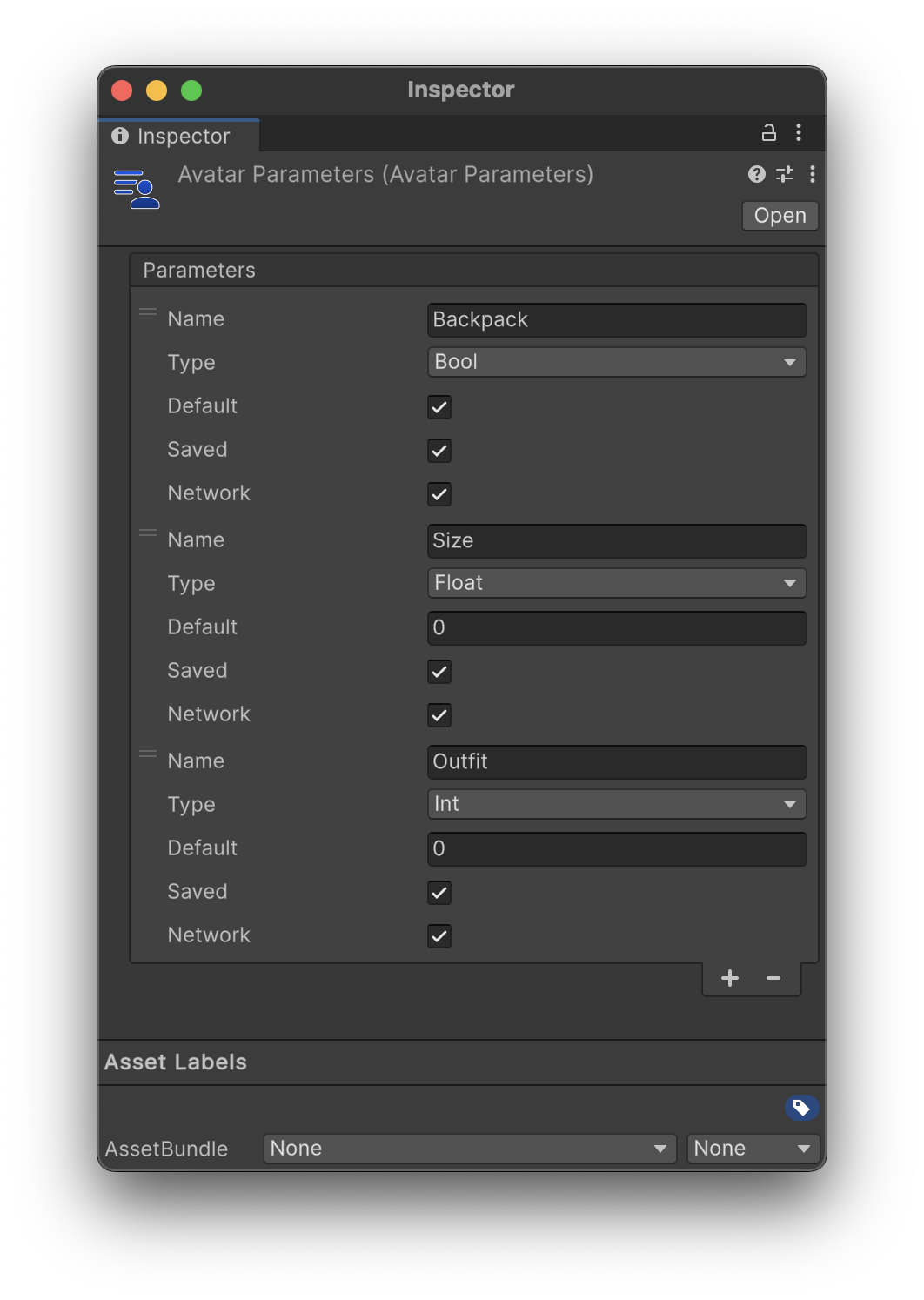Open the AssetBundle variant None dropdown
Screen dimensions: 924x1300
753,1149
